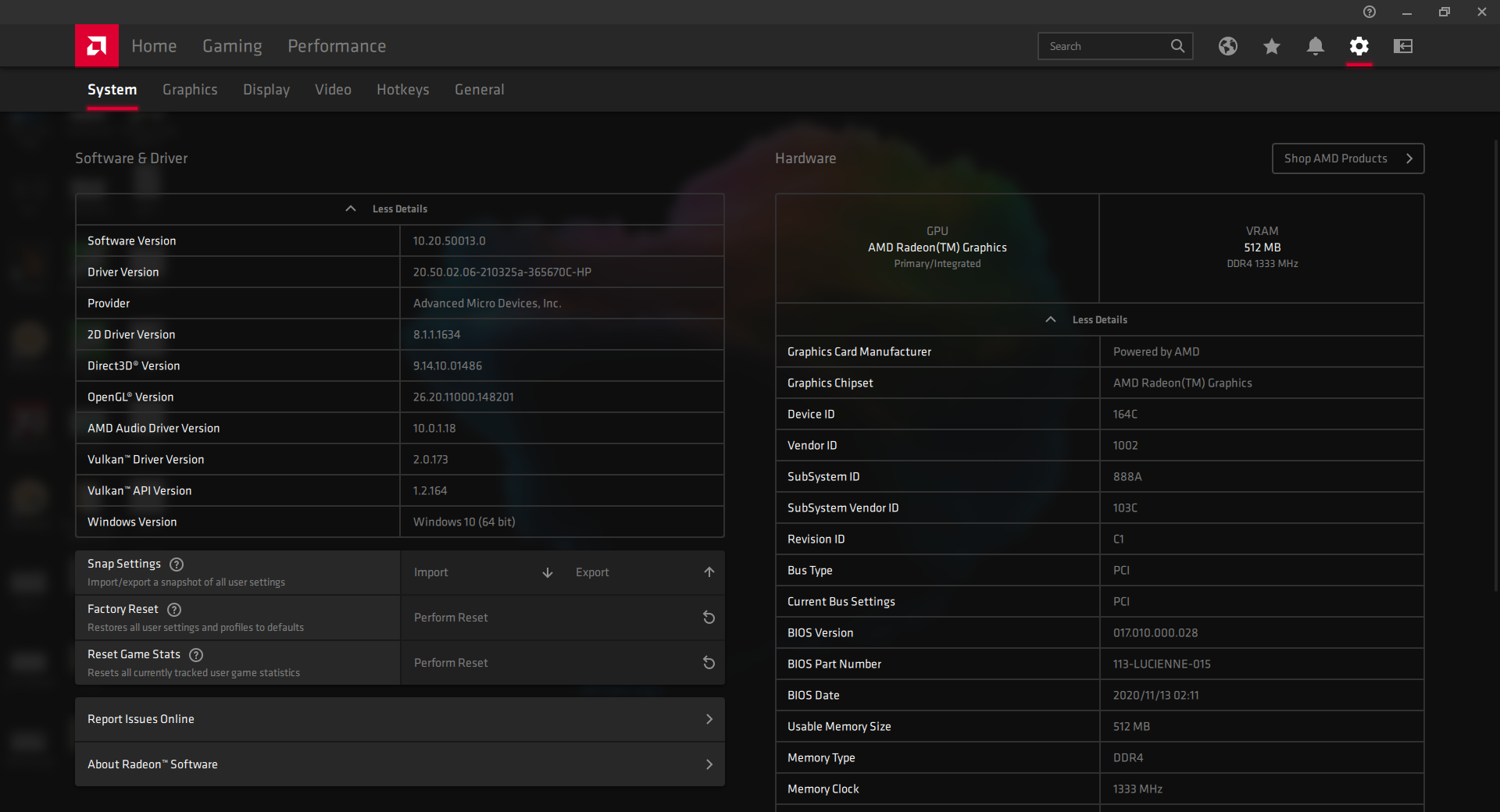Screen dimensions: 1500x812
Task: Click BIOS Date 2020/11/13 02:11
Action: (1155, 696)
